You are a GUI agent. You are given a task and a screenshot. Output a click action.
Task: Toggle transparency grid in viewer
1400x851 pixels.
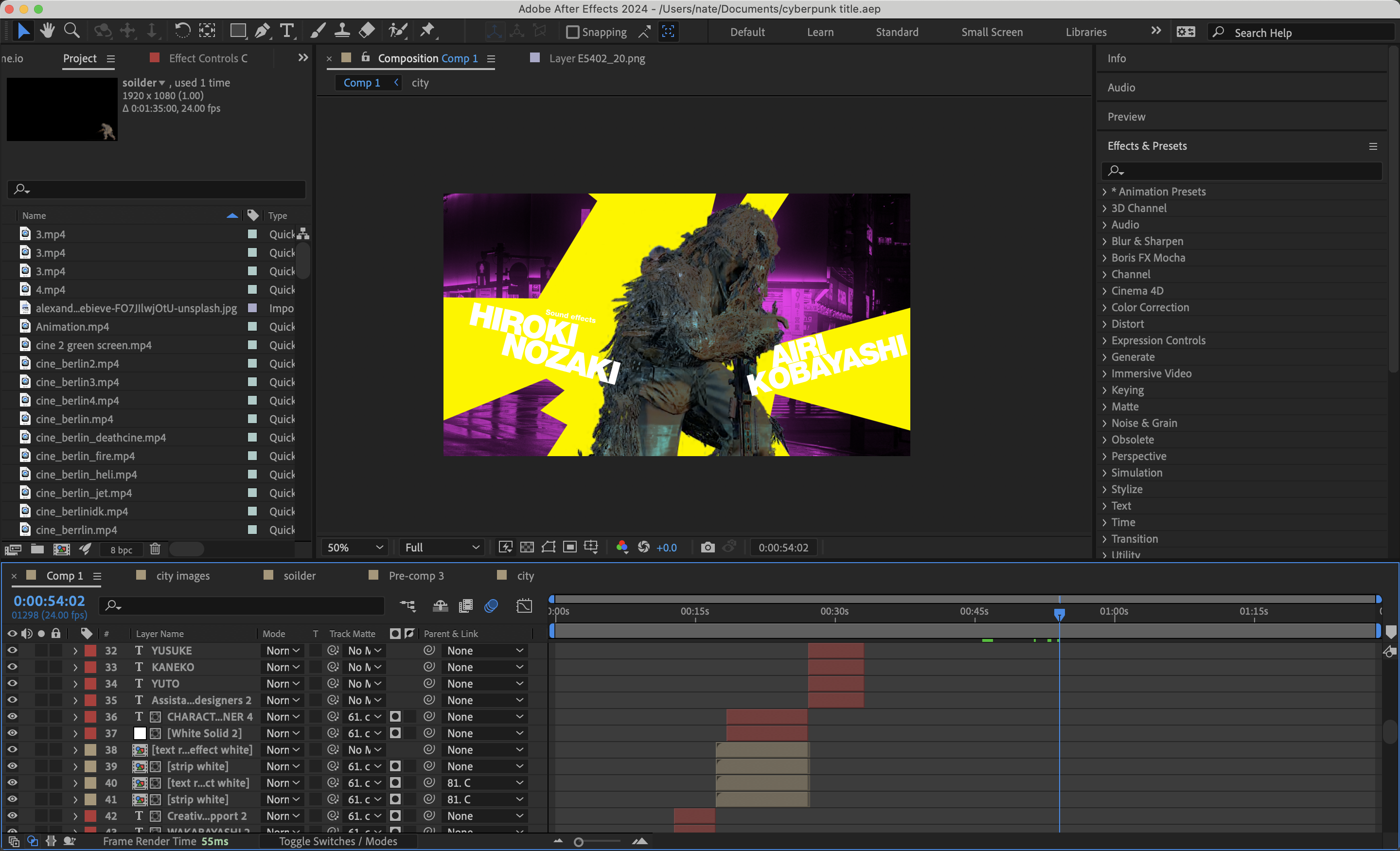pyautogui.click(x=527, y=547)
